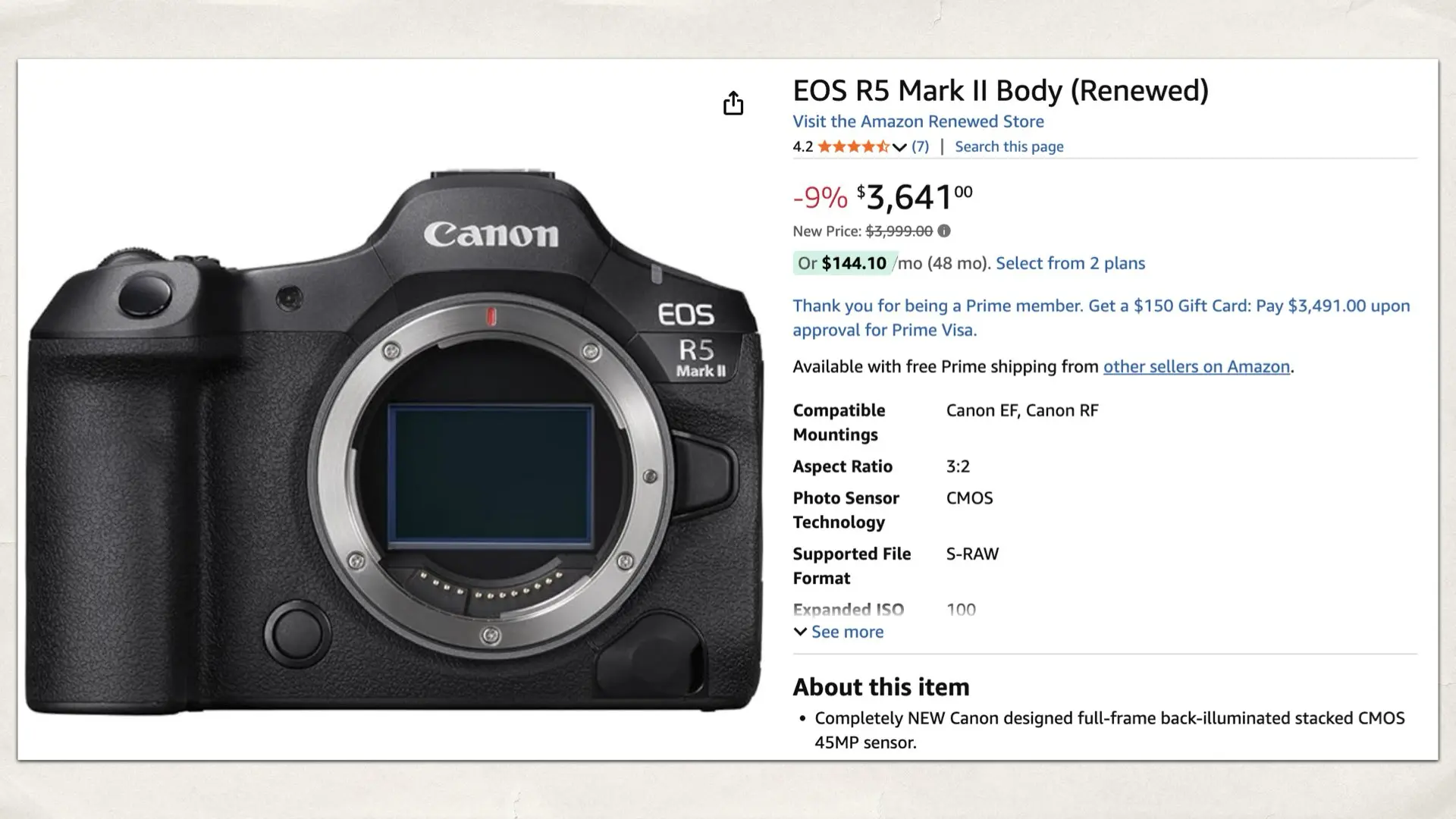Screen dimensions: 1456x819
Task: Visit the Amazon Renewed Store
Action: (x=918, y=121)
